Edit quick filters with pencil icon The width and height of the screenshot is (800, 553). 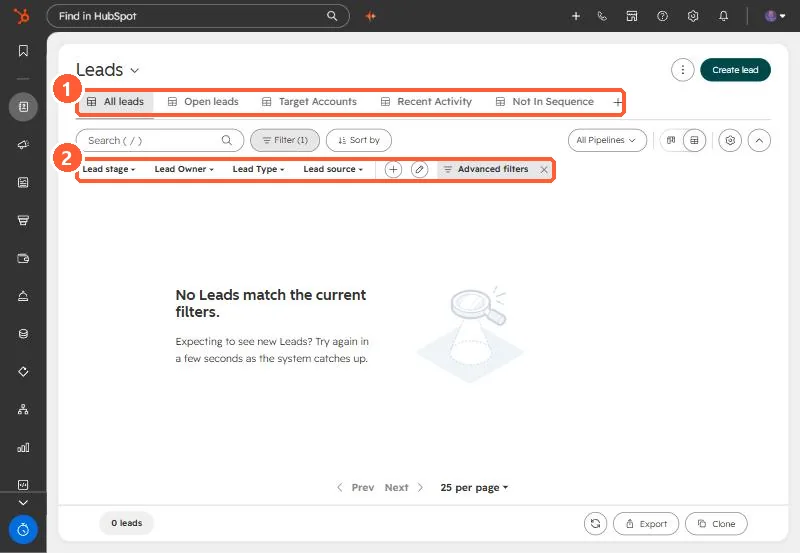tap(419, 169)
